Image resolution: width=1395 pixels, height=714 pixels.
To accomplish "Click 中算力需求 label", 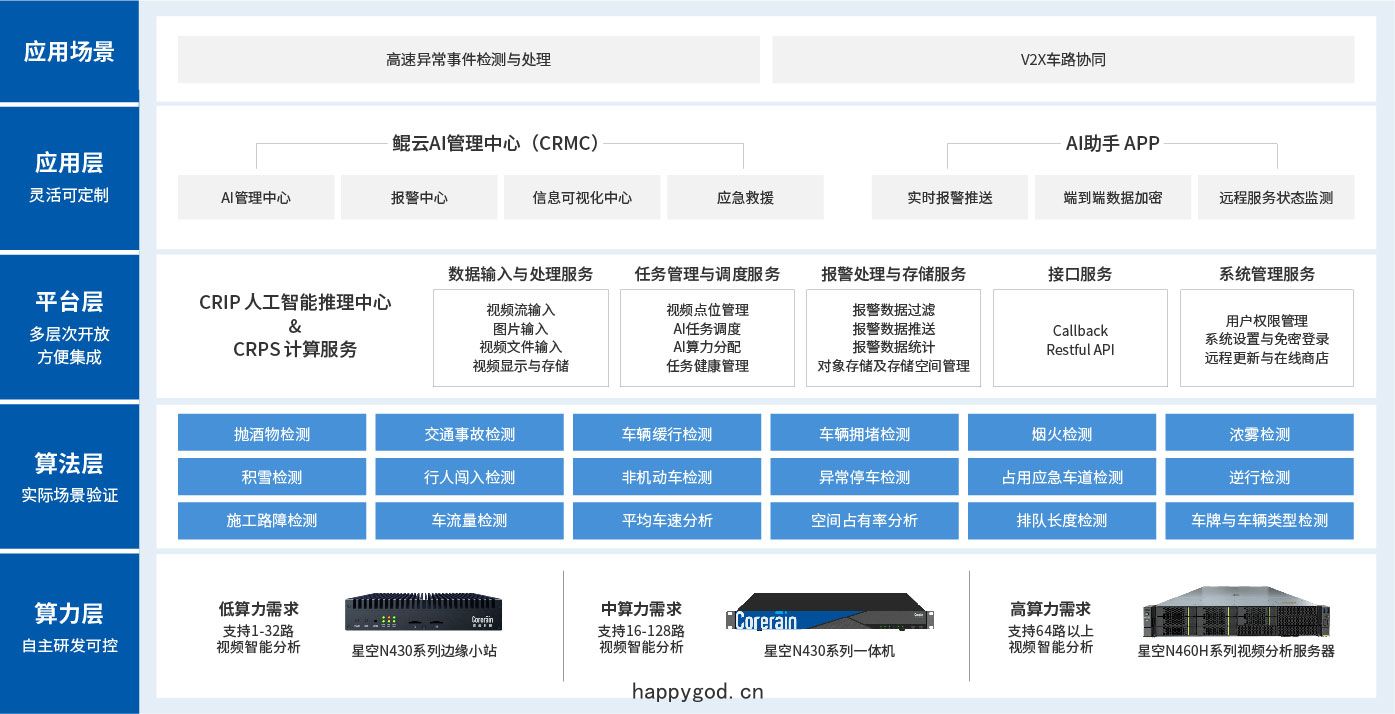I will pos(641,608).
